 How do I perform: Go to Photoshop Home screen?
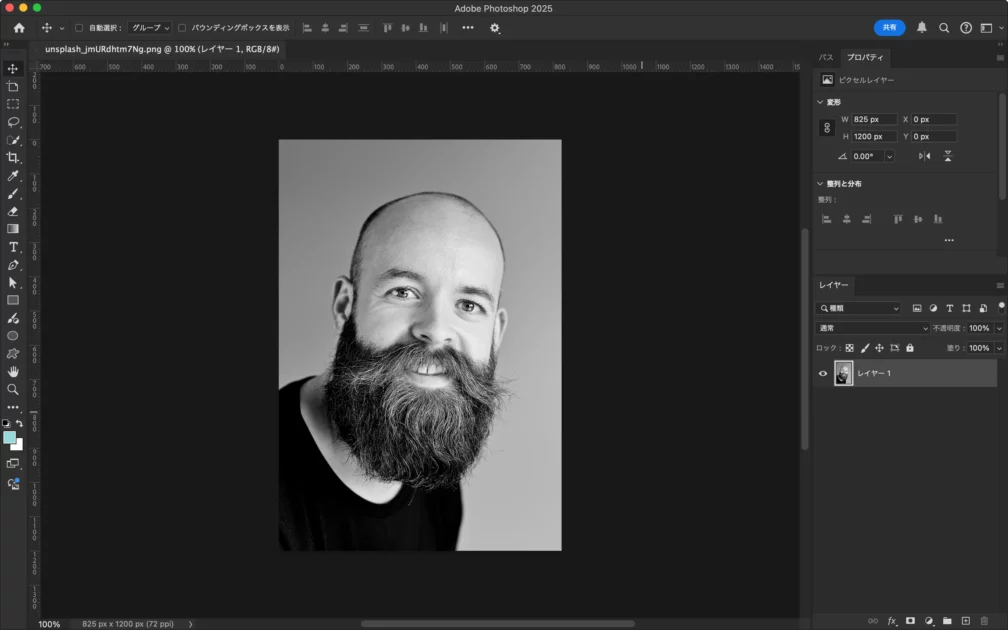19,28
